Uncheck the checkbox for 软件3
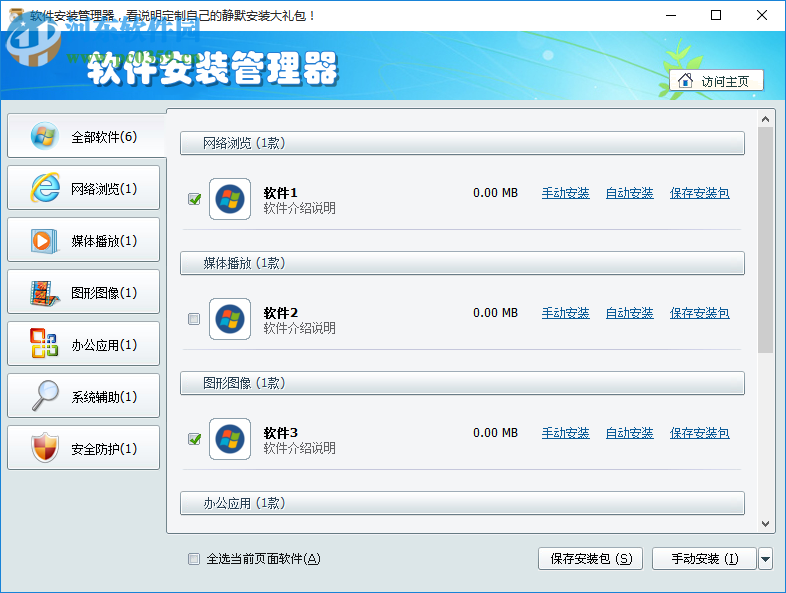Image resolution: width=786 pixels, height=593 pixels. pos(194,439)
